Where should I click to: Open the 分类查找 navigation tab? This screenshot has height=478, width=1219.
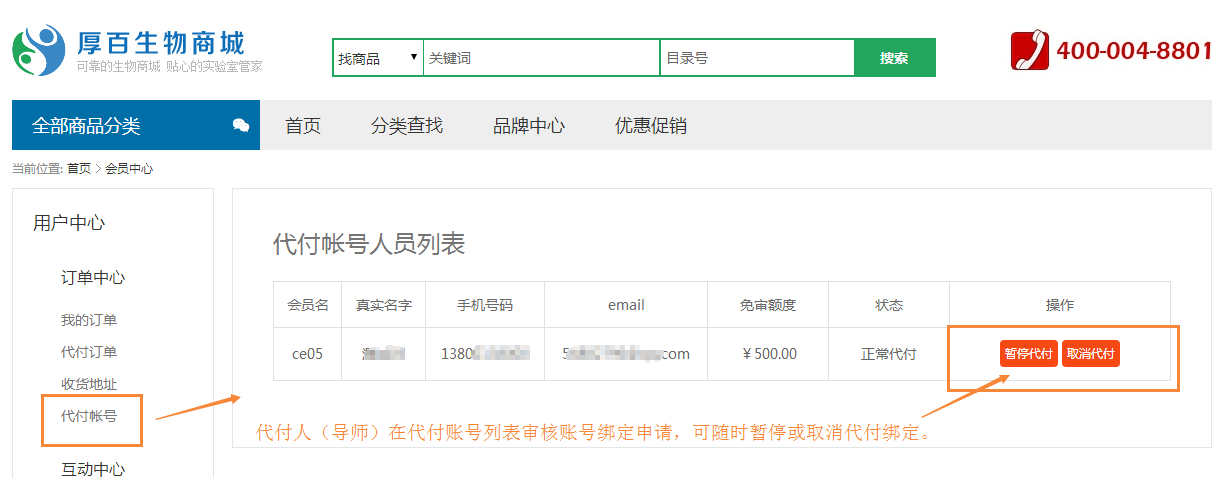[407, 126]
